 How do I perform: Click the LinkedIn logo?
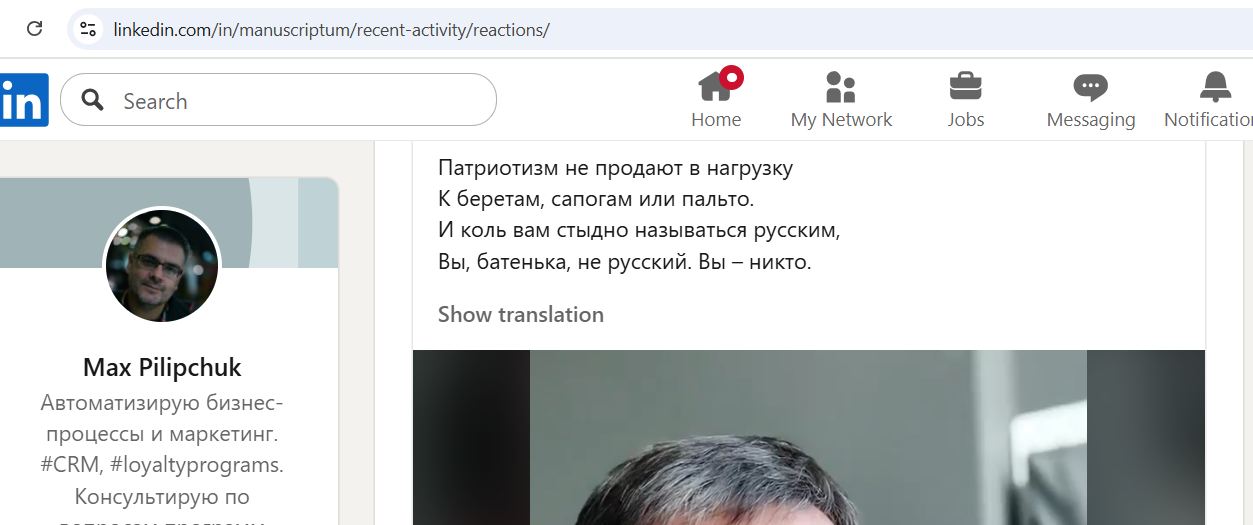click(x=23, y=100)
